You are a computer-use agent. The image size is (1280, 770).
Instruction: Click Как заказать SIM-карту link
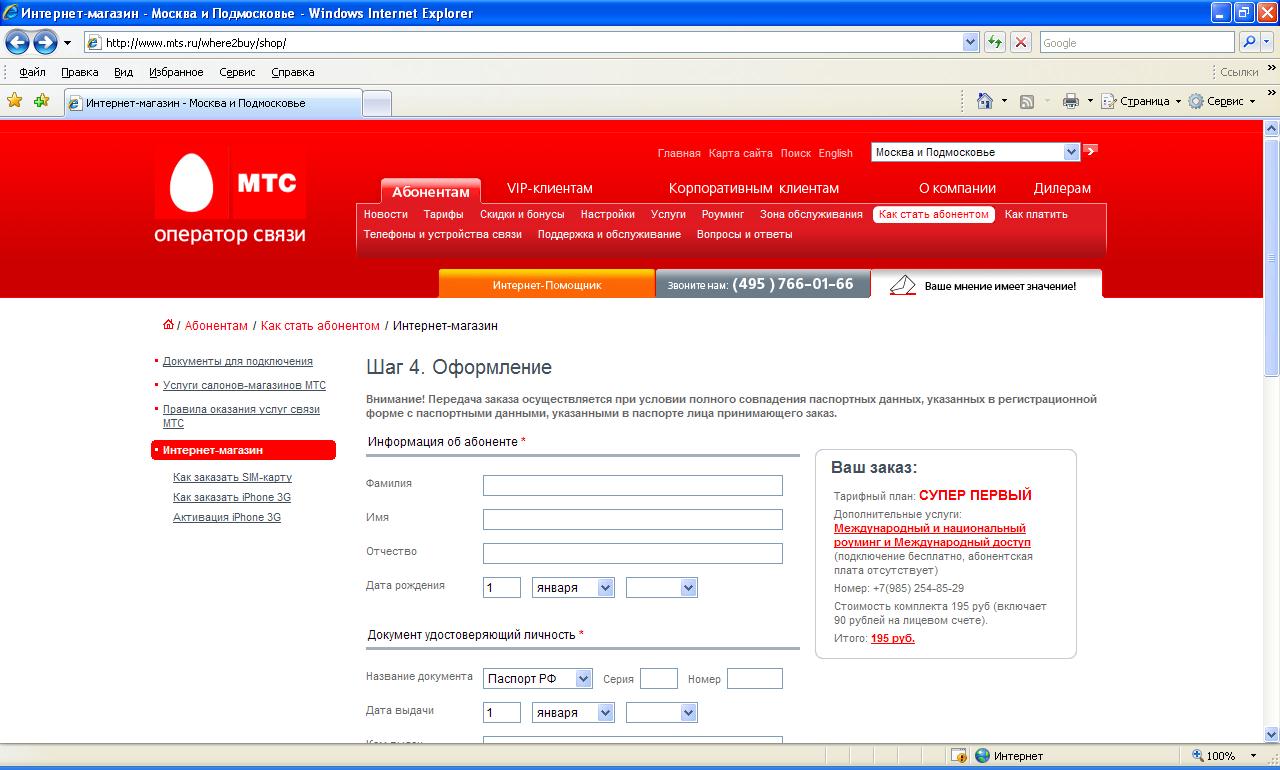pyautogui.click(x=232, y=477)
